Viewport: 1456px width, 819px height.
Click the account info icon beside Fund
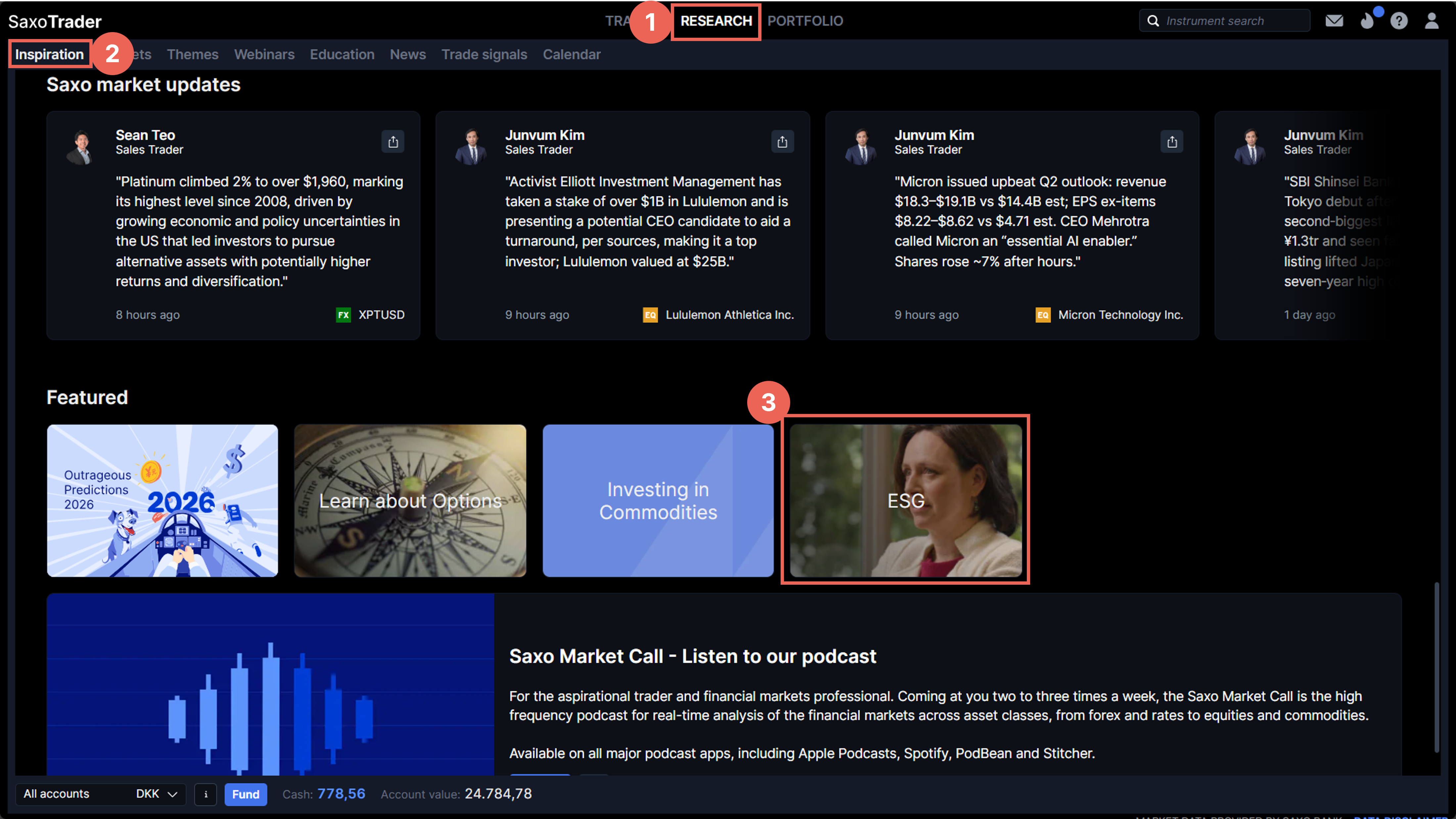[x=206, y=794]
